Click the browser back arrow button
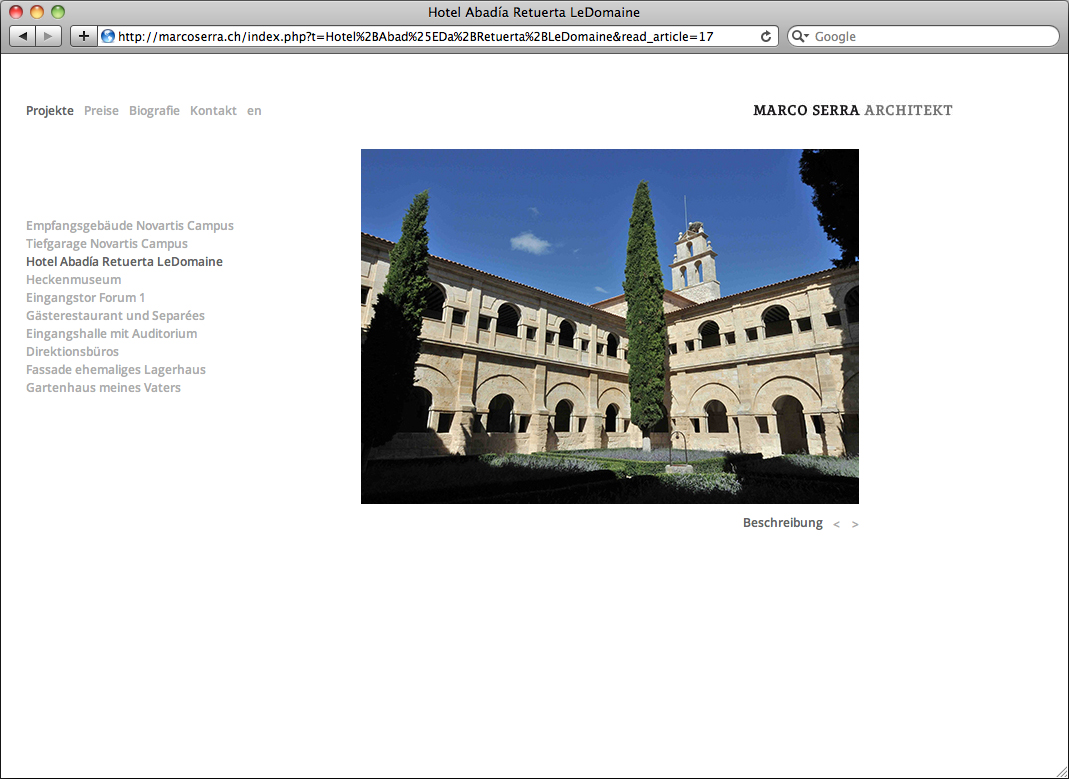1069x779 pixels. click(x=23, y=36)
